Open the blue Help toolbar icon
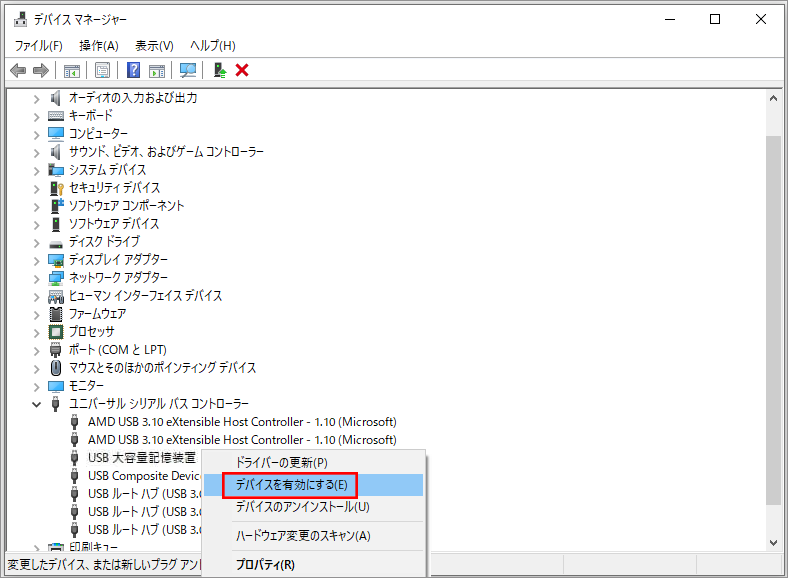Viewport: 788px width, 578px height. coord(133,70)
